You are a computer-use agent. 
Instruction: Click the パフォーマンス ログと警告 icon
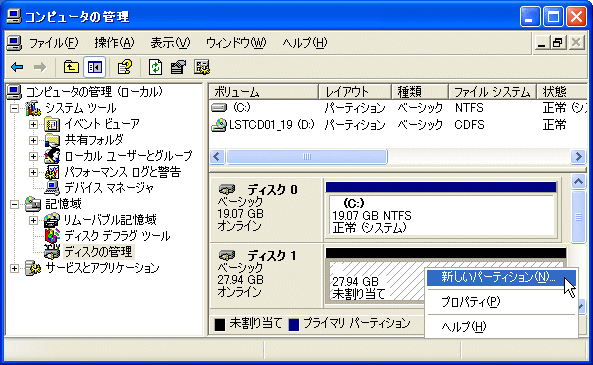click(x=52, y=172)
